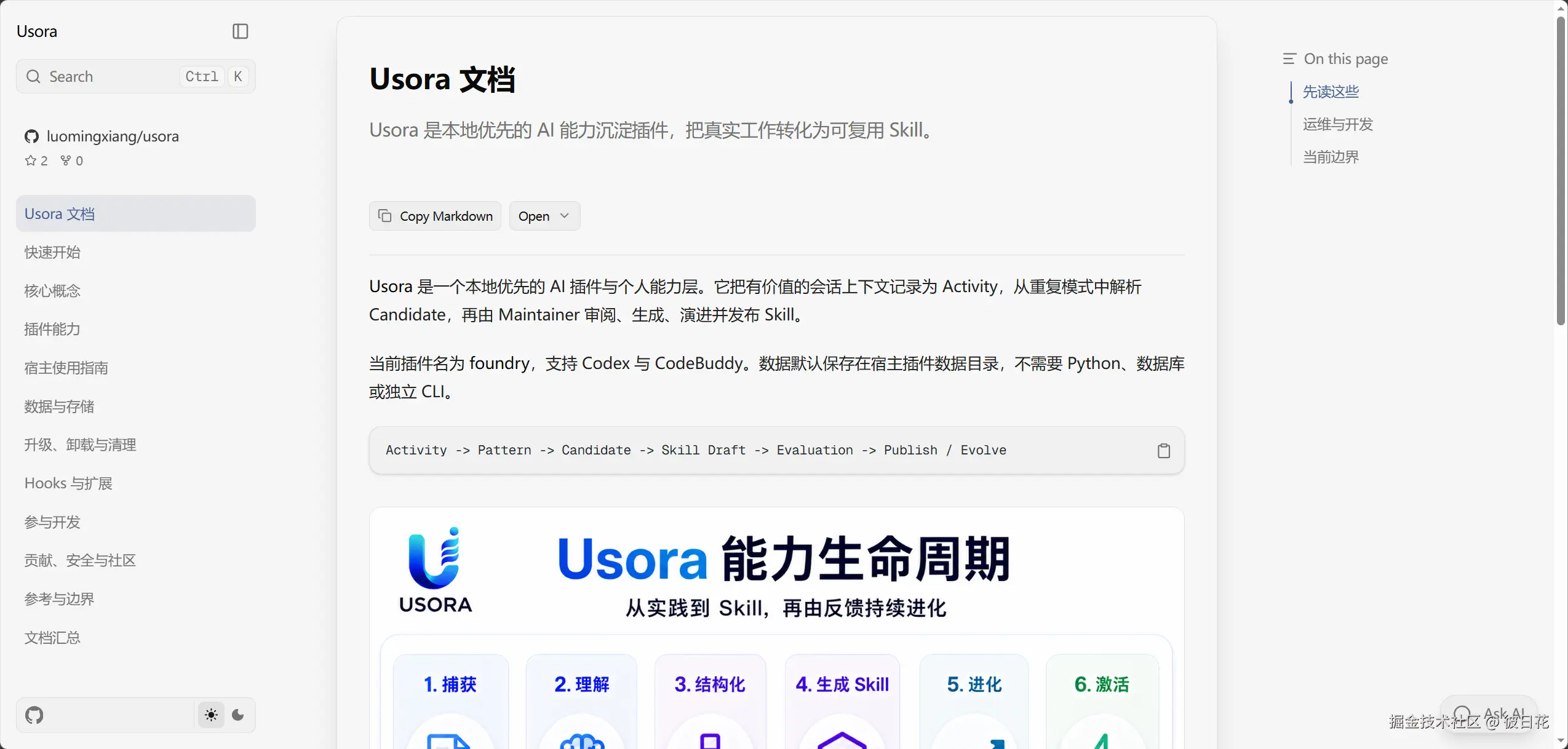1568x749 pixels.
Task: Go to the Usora home link
Action: 37,31
